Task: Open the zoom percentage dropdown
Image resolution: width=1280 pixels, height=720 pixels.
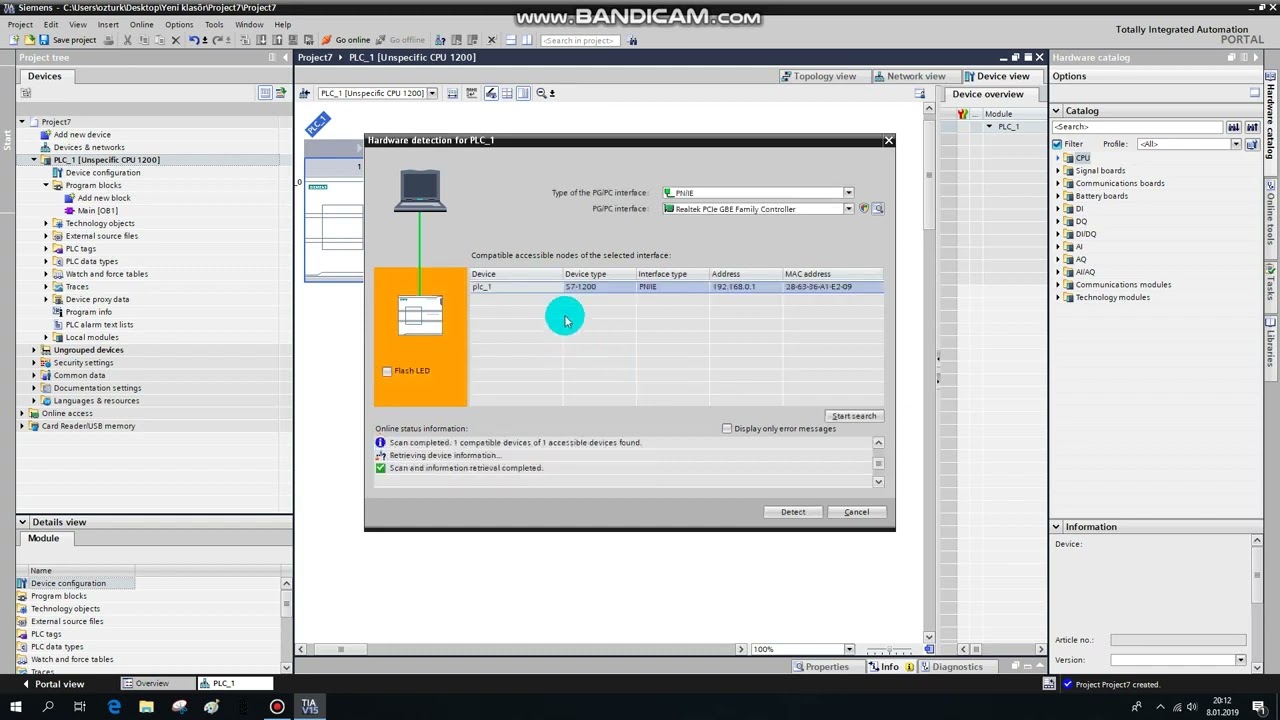Action: coord(848,649)
